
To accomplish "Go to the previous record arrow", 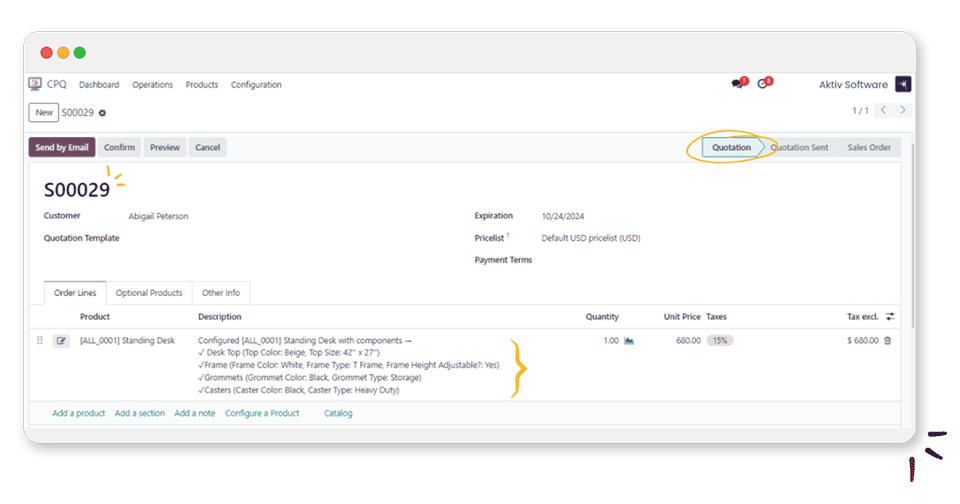I will click(884, 111).
